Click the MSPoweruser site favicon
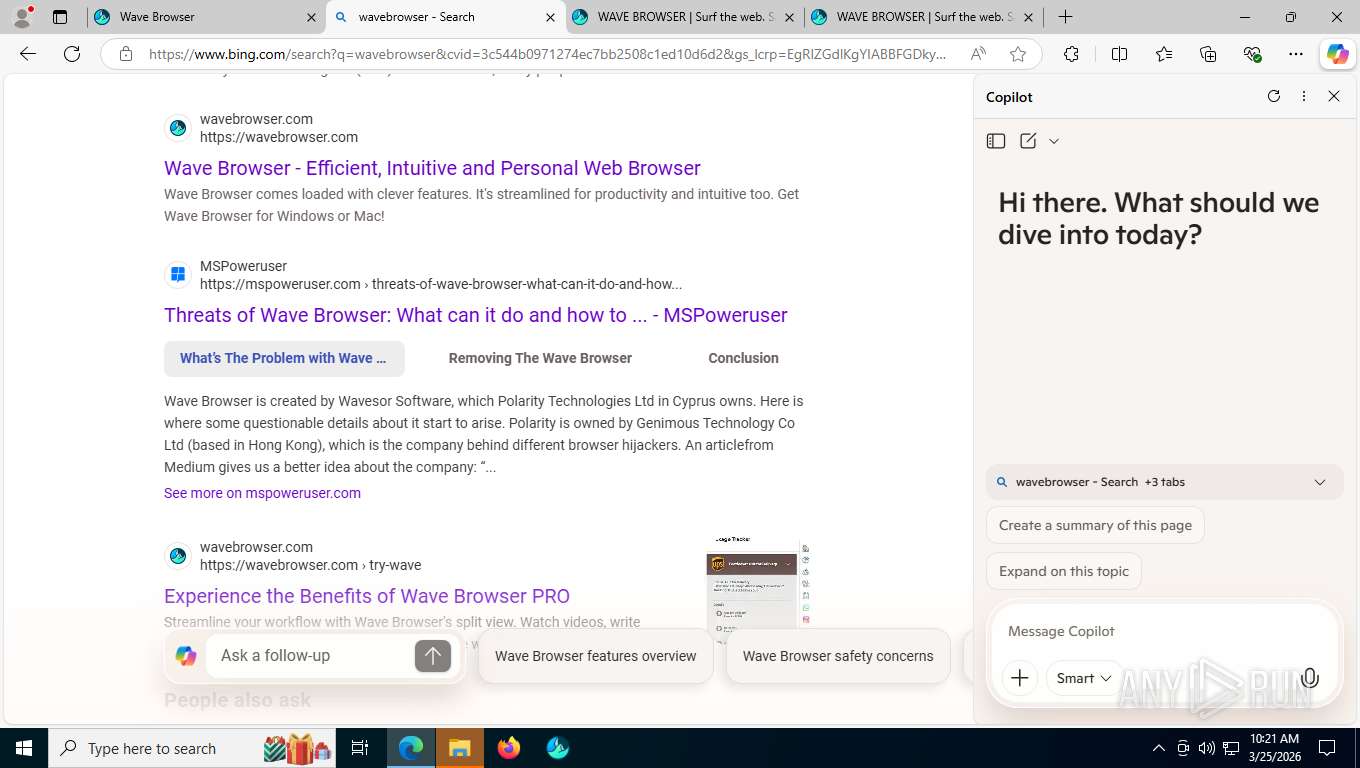 tap(178, 275)
